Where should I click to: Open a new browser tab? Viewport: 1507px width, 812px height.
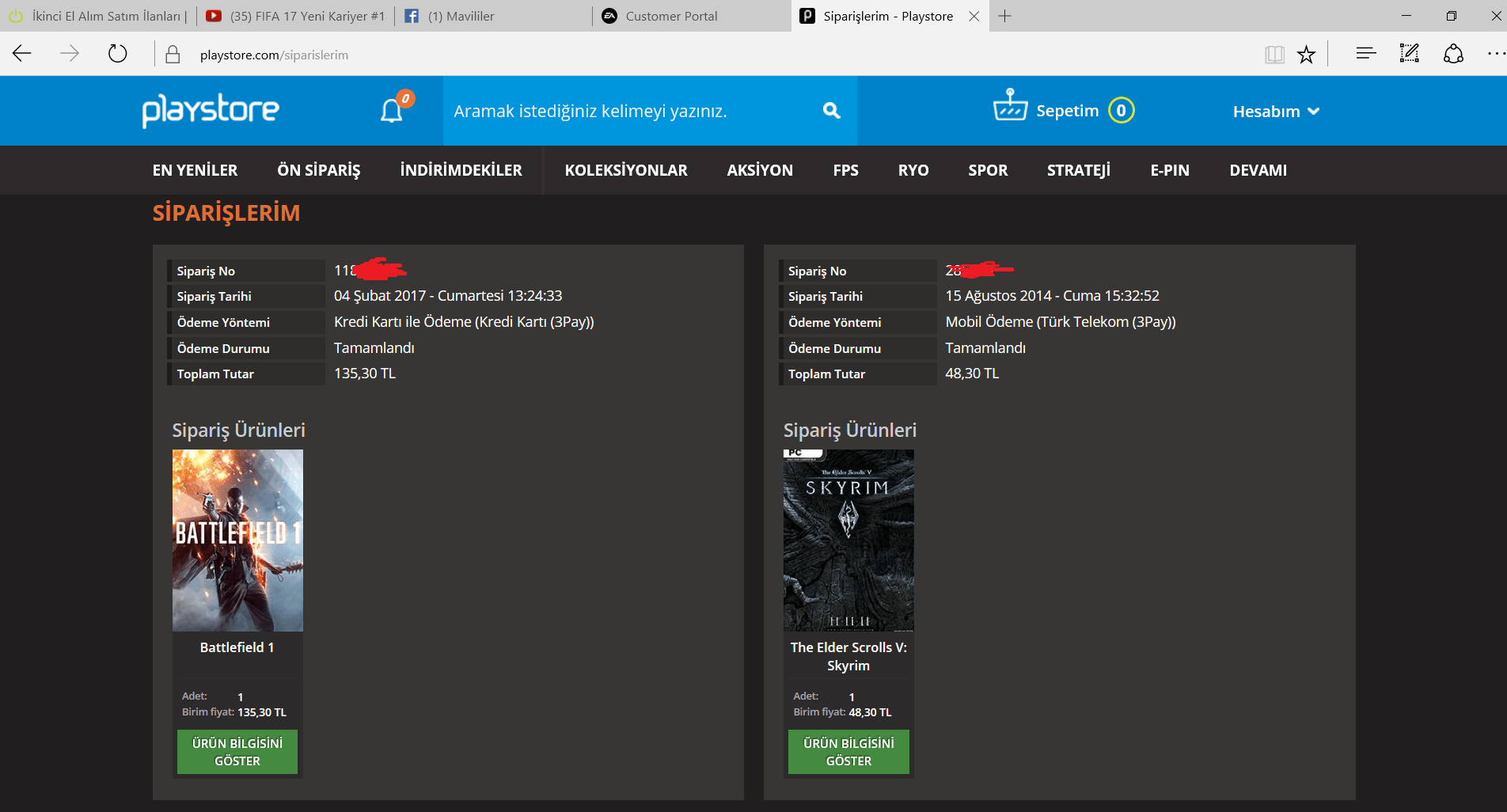(x=1004, y=16)
